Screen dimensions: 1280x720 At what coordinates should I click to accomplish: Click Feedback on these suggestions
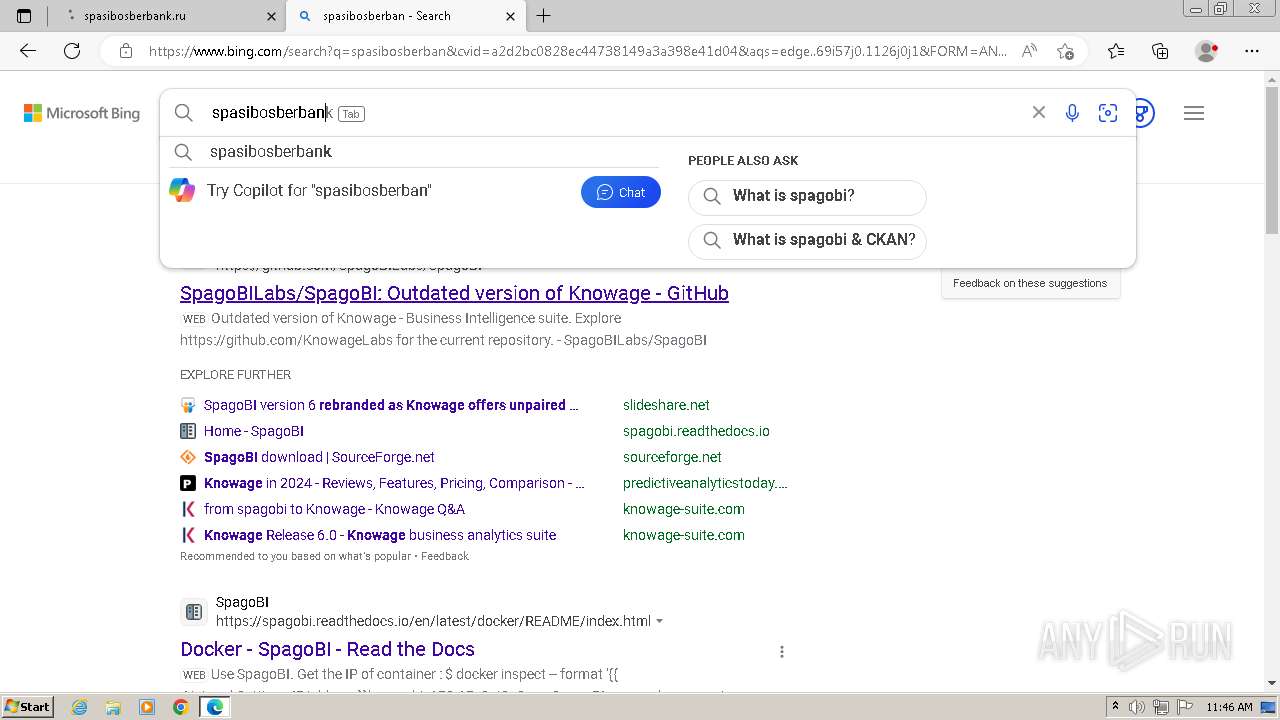(x=1030, y=283)
